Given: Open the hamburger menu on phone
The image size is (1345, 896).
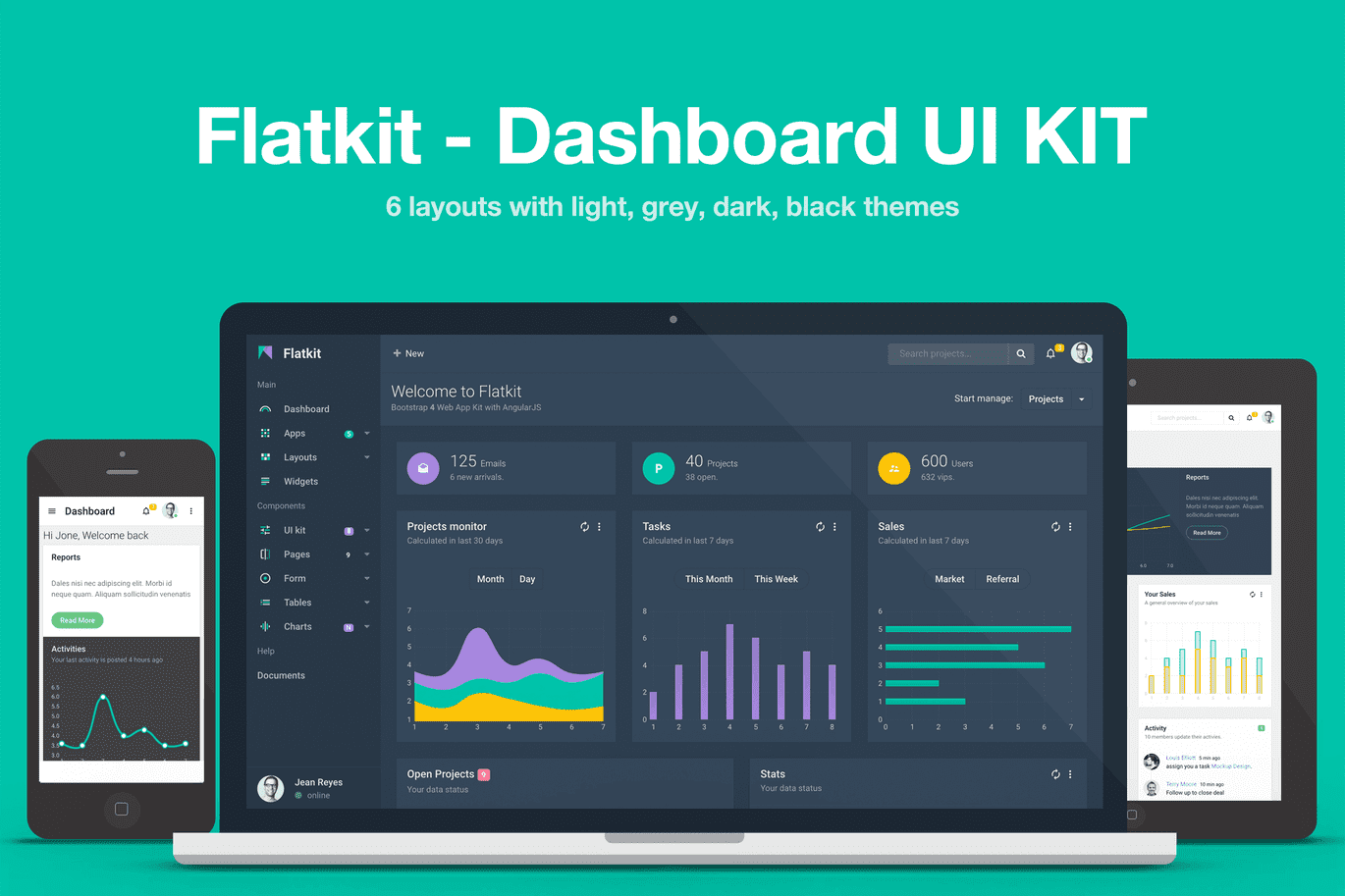Looking at the screenshot, I should pyautogui.click(x=52, y=511).
